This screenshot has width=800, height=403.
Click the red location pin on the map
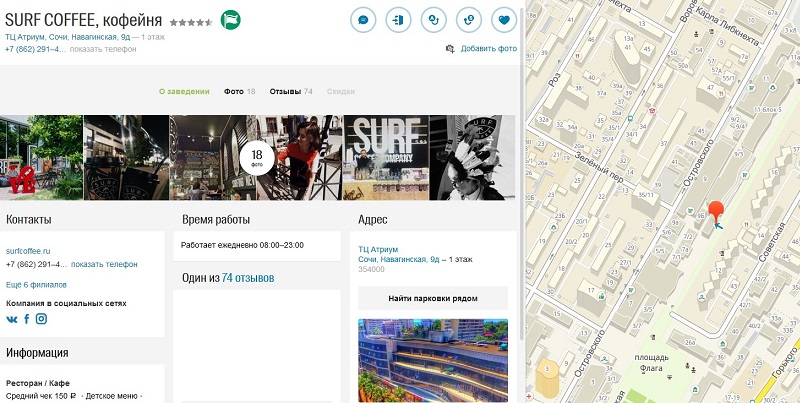[716, 213]
